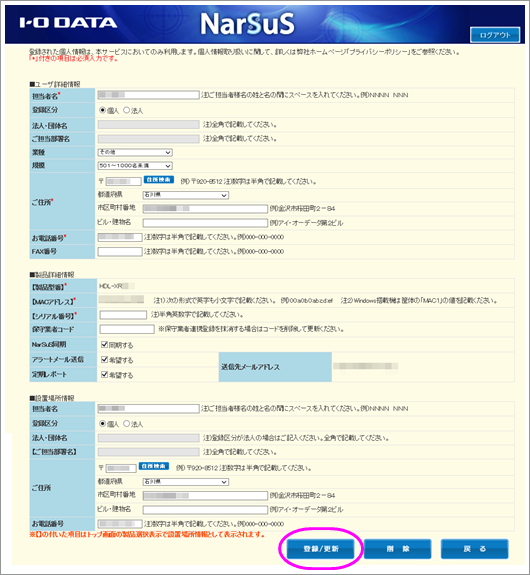Toggle the 定期レポート 希望する checkbox
530x575 pixels.
tap(105, 374)
